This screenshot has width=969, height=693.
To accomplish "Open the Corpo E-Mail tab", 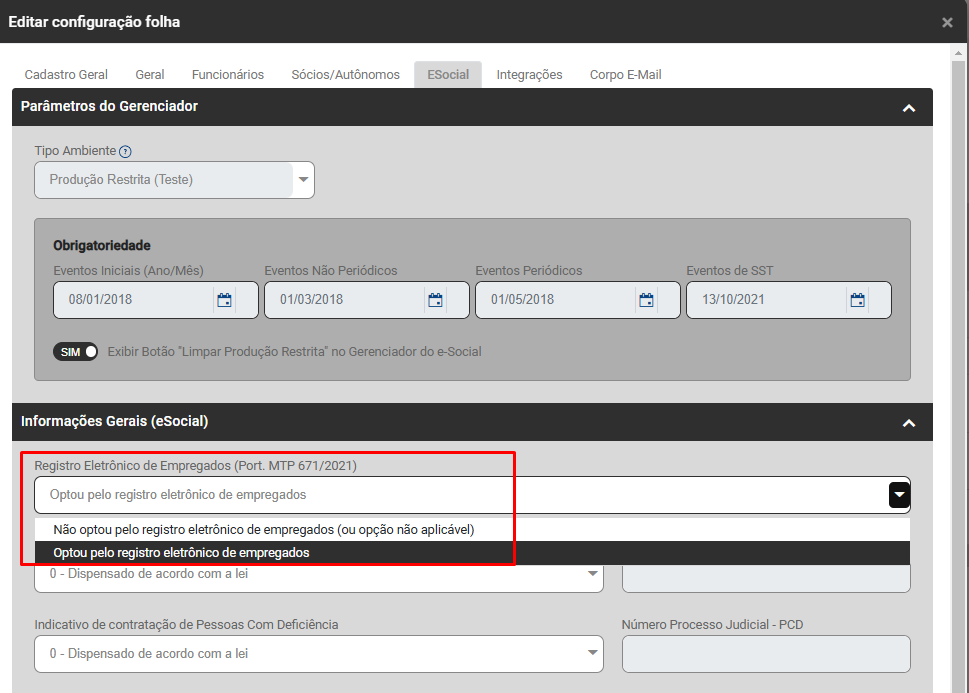I will click(625, 75).
